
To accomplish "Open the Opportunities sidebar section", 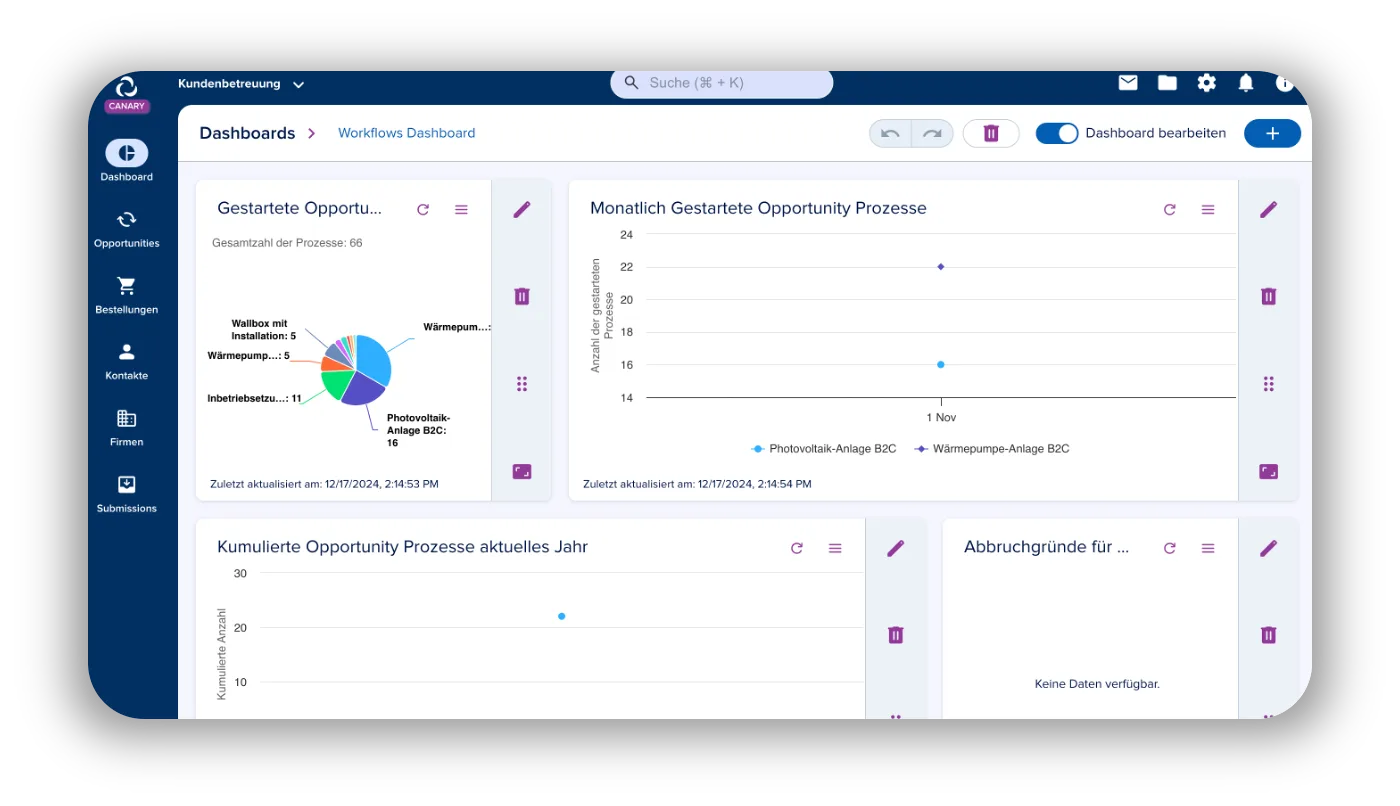I will 127,229.
